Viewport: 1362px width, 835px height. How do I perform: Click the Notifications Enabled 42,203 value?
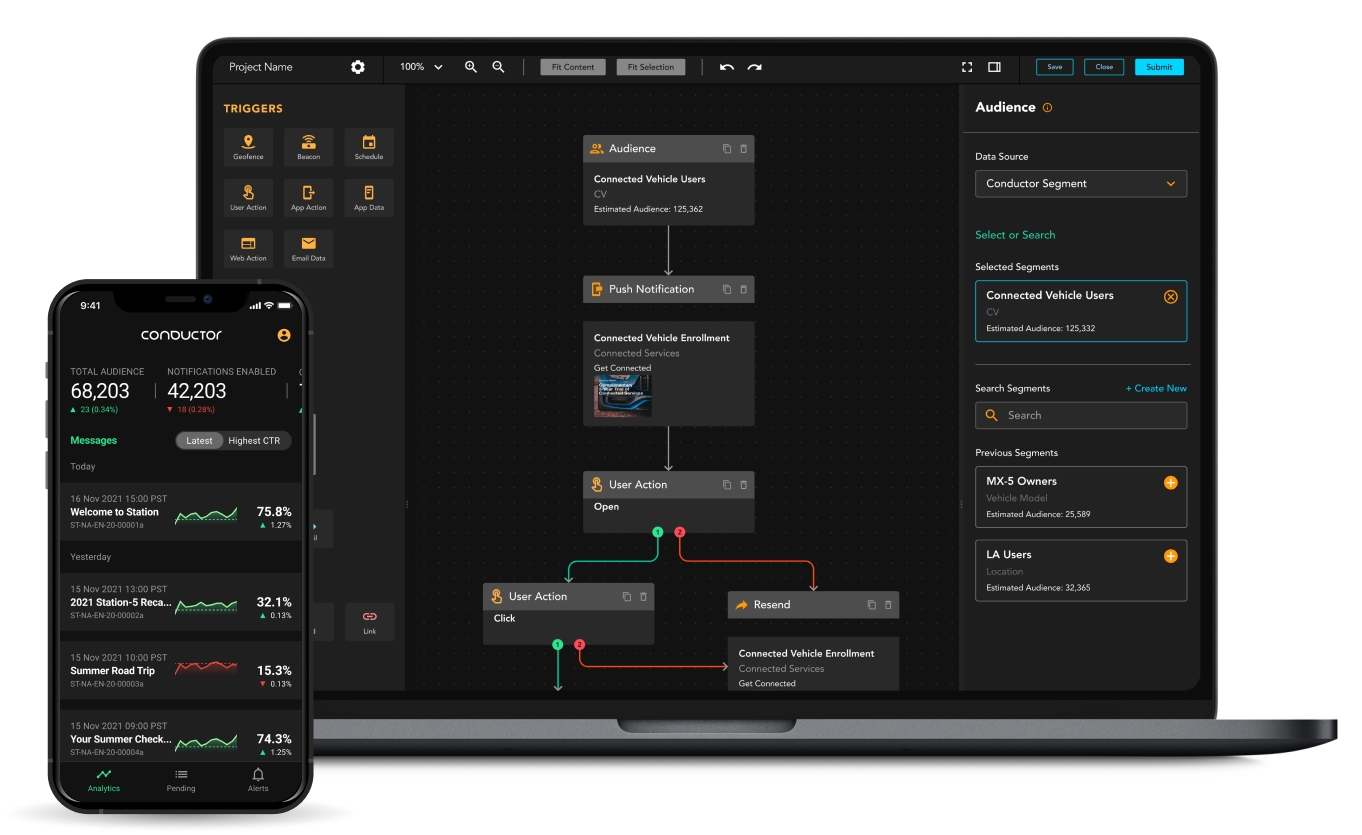click(x=197, y=391)
